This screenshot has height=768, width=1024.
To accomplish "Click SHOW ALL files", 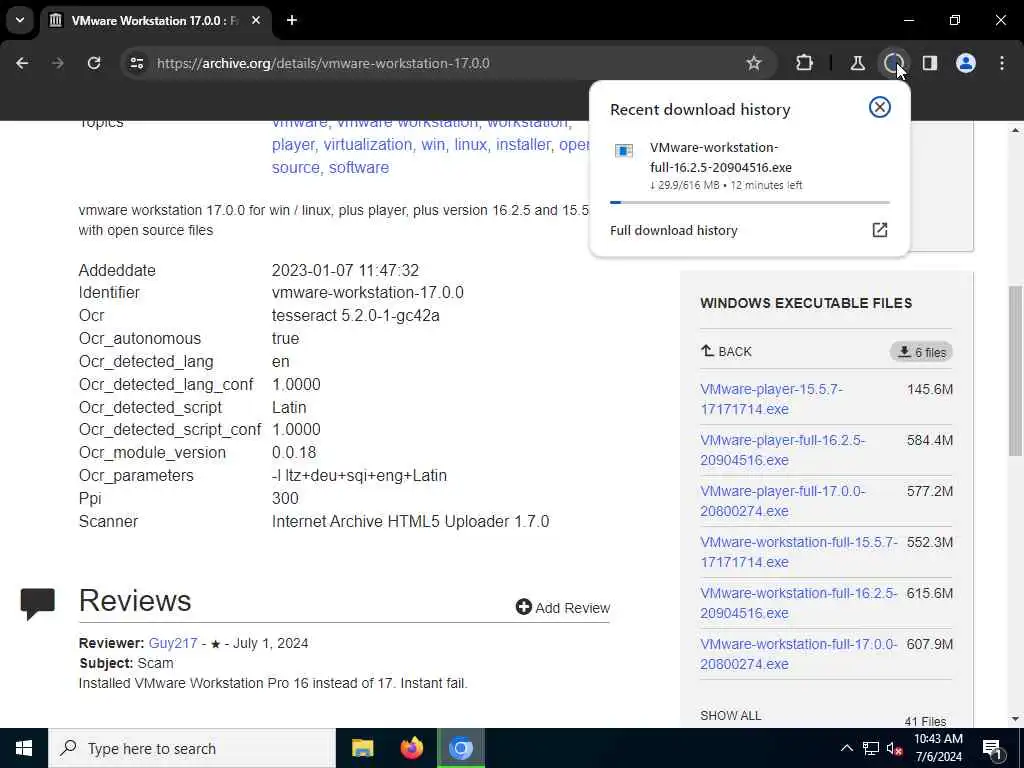I will 730,715.
